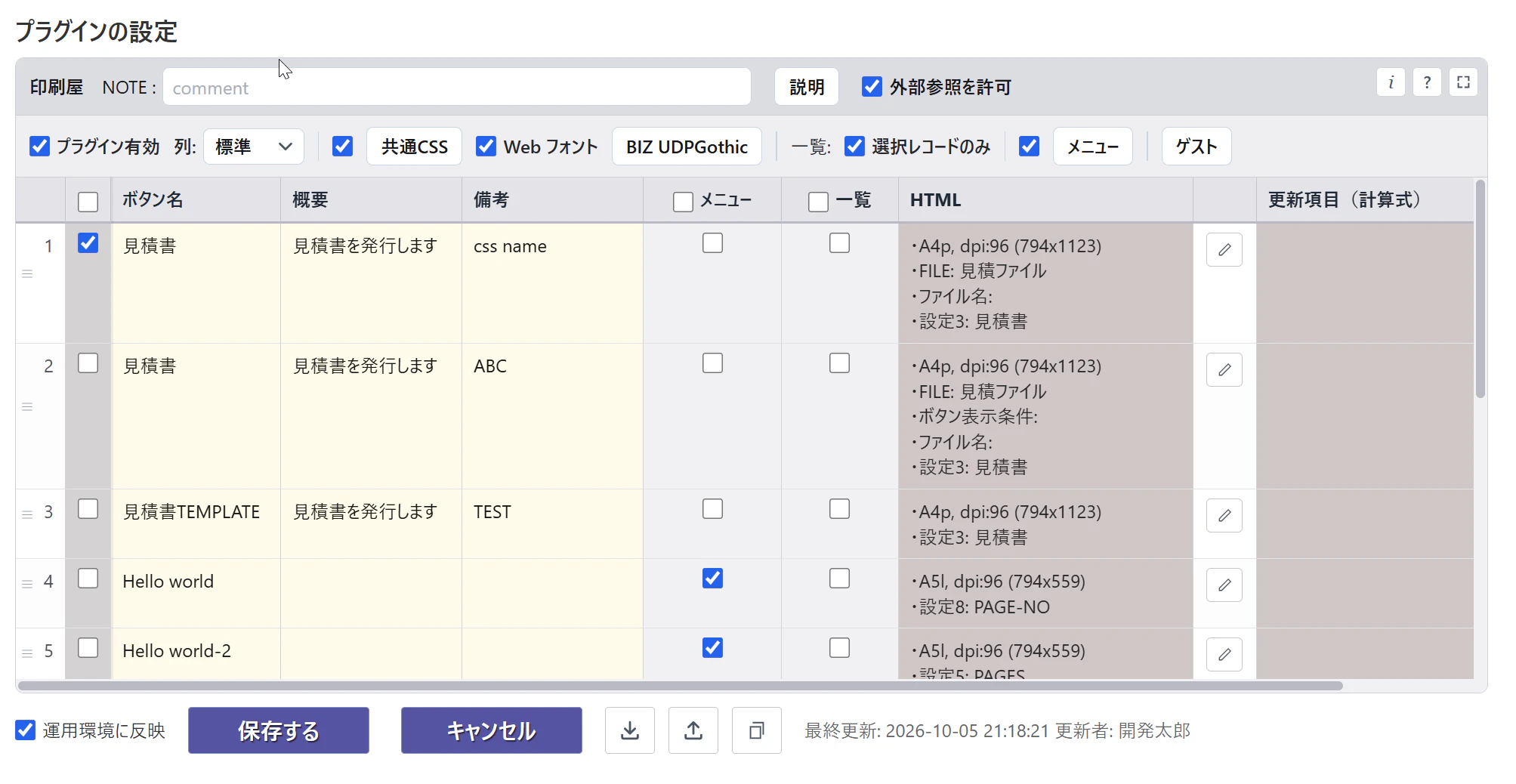Open help with the question mark icon
This screenshot has height=784, width=1516.
click(x=1427, y=82)
